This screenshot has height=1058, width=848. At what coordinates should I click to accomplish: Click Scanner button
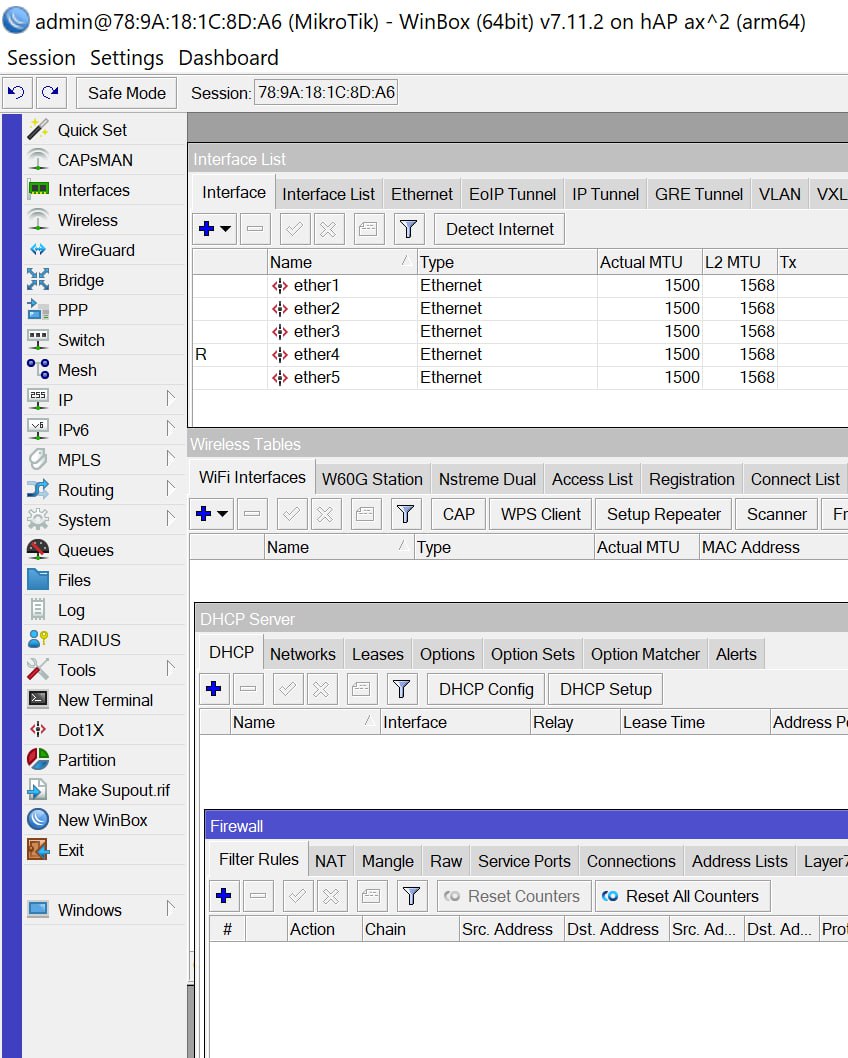click(776, 514)
